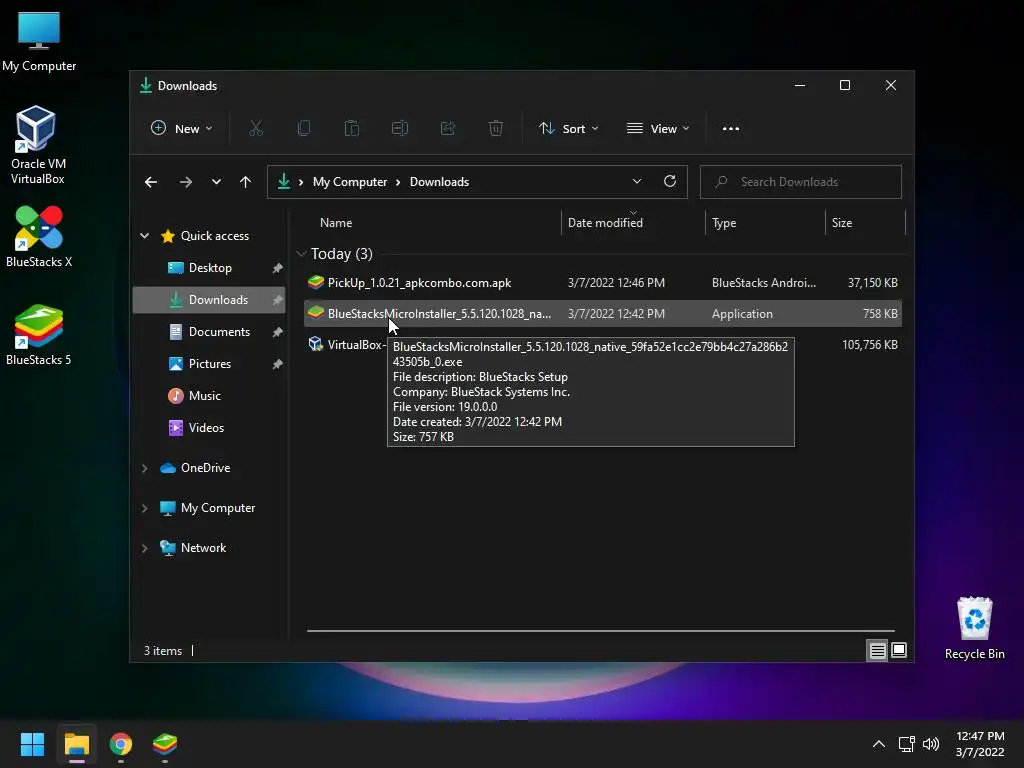1024x768 pixels.
Task: Click the Paste clipboard toolbar icon
Action: point(351,129)
